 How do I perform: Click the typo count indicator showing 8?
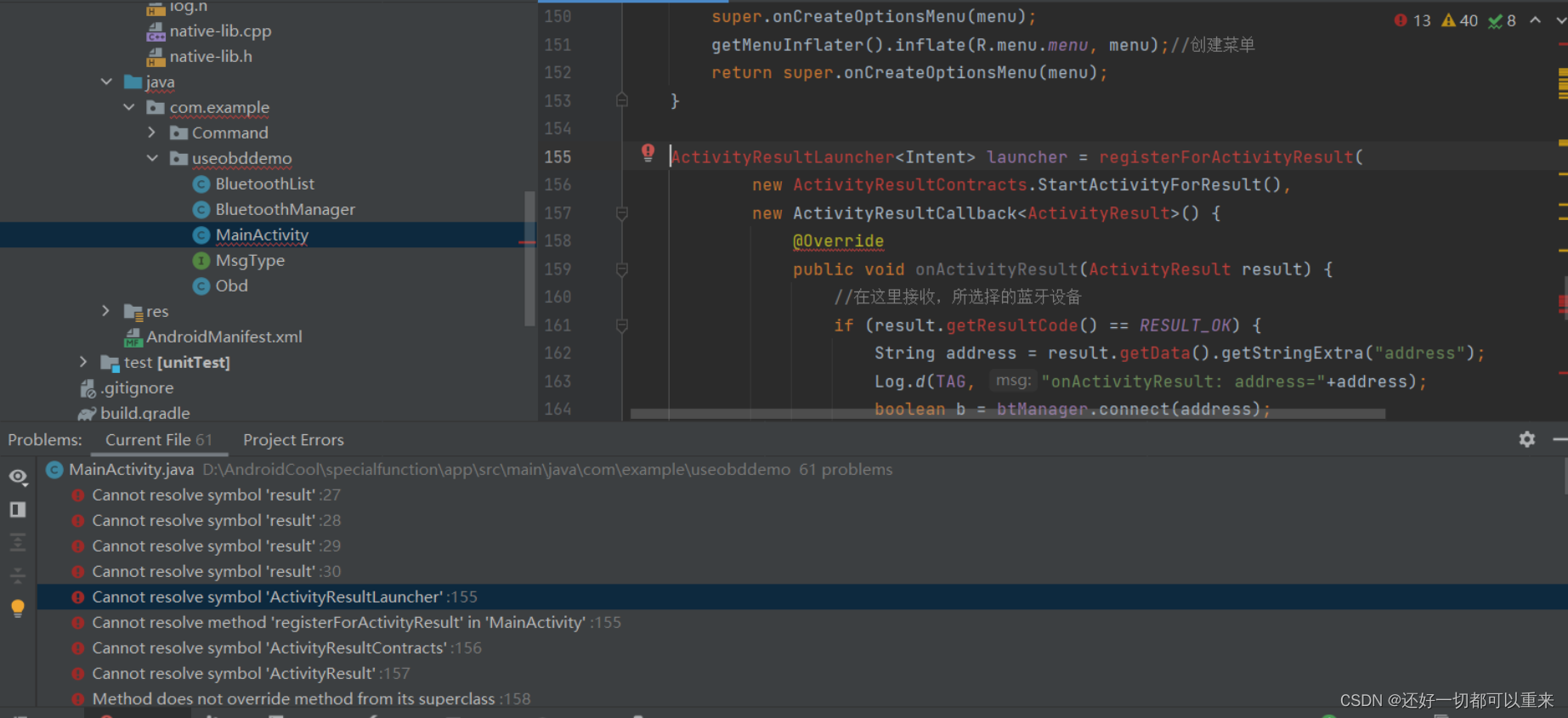click(x=1503, y=20)
